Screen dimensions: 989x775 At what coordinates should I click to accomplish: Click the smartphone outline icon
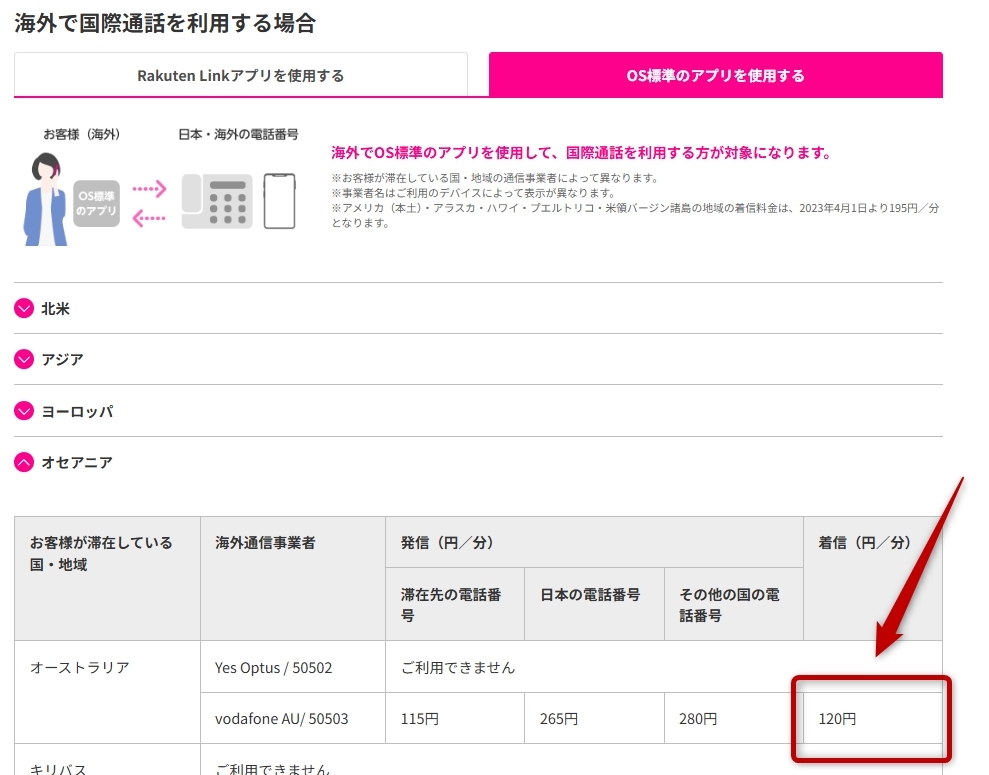click(279, 201)
